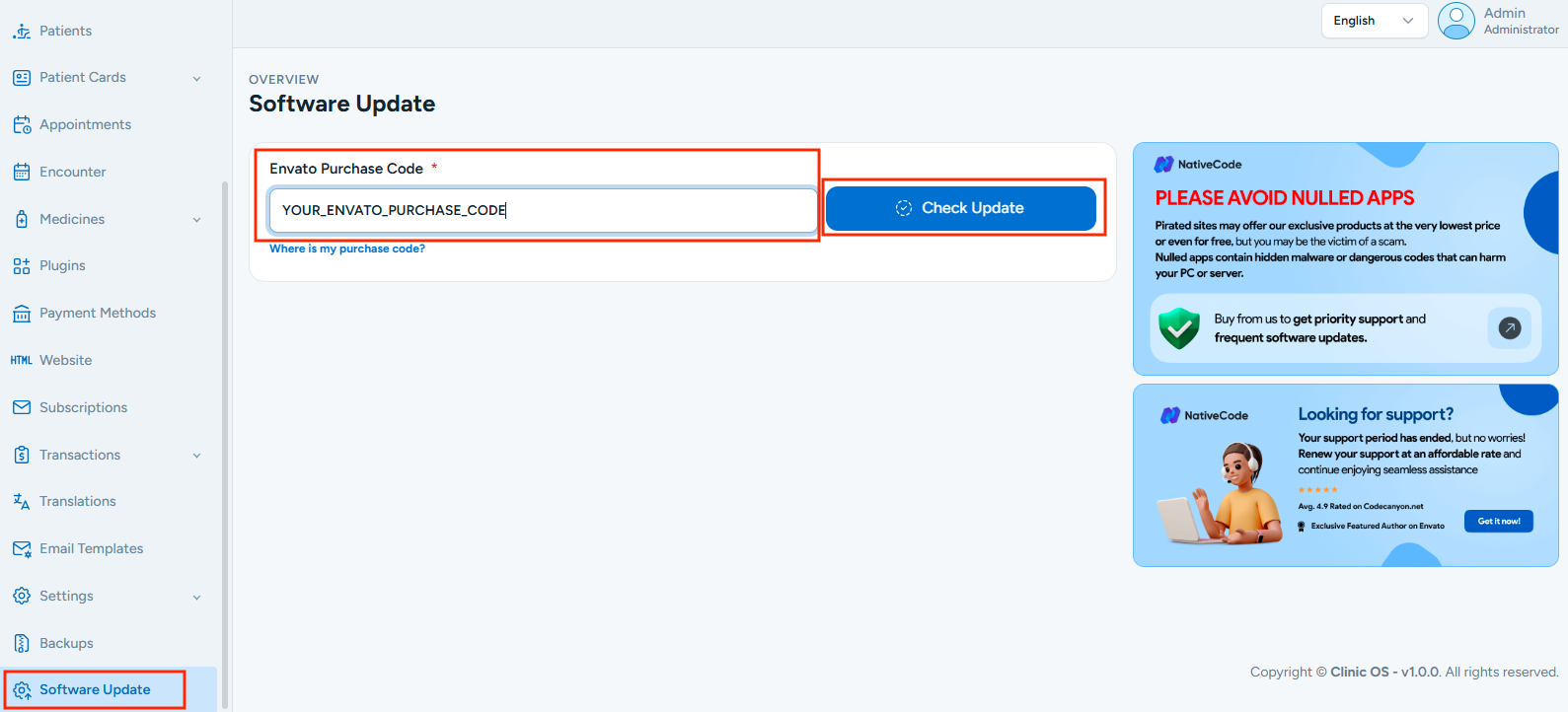This screenshot has width=1568, height=712.
Task: Open the Website menu item
Action: (x=65, y=361)
